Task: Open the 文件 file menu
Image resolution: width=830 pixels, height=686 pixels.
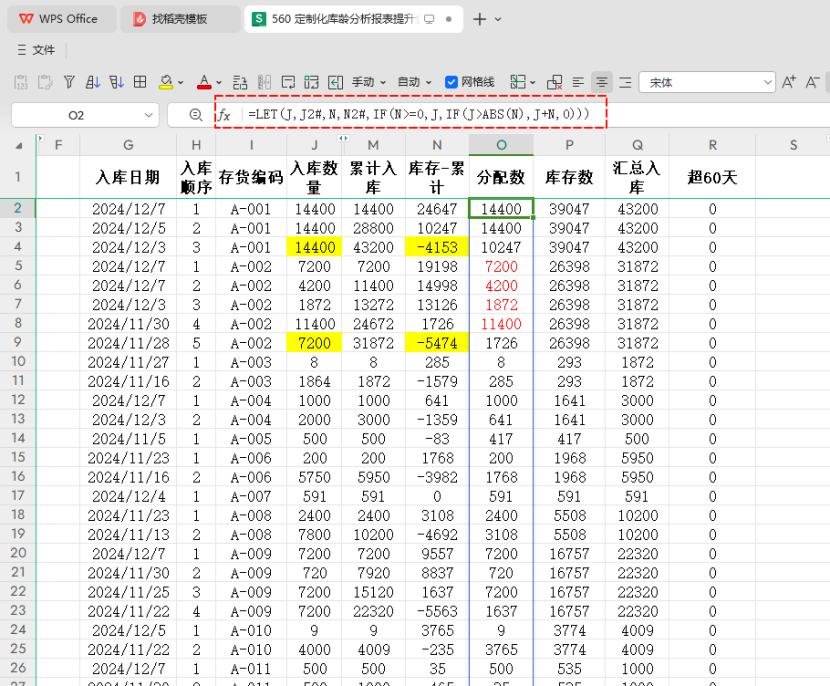Action: click(36, 50)
